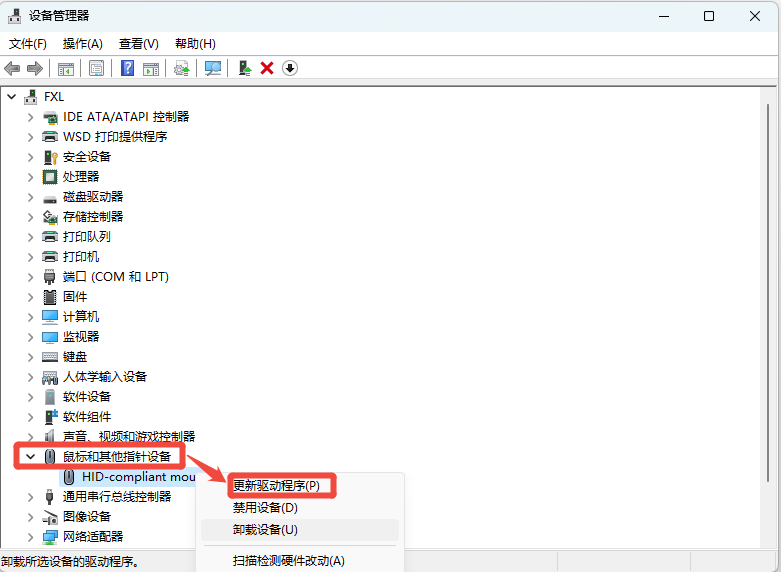Viewport: 781px width, 572px height.
Task: Click the WSD print provider printer icon
Action: (50, 137)
